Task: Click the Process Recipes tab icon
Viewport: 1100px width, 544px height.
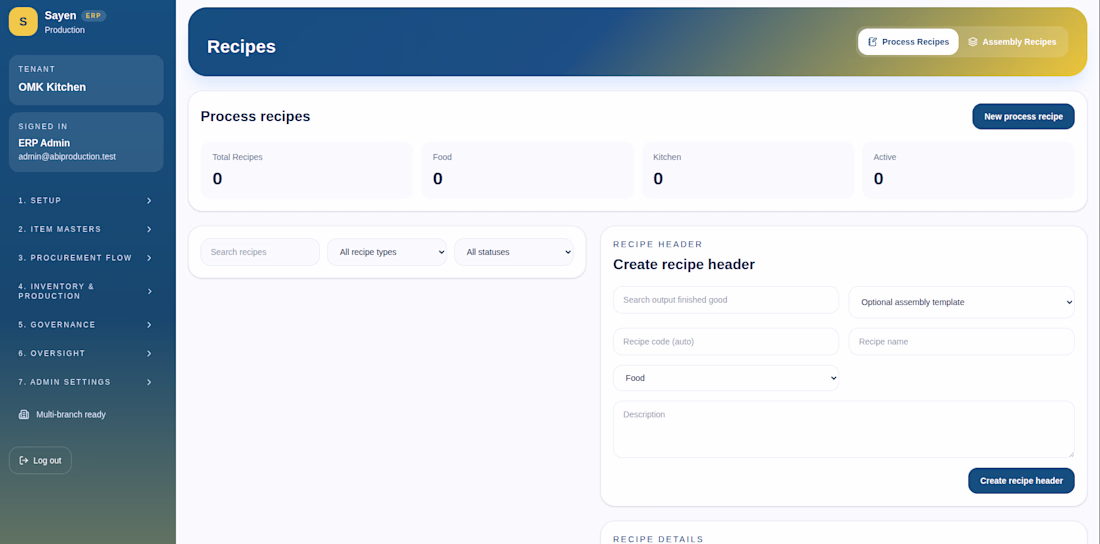Action: point(873,42)
